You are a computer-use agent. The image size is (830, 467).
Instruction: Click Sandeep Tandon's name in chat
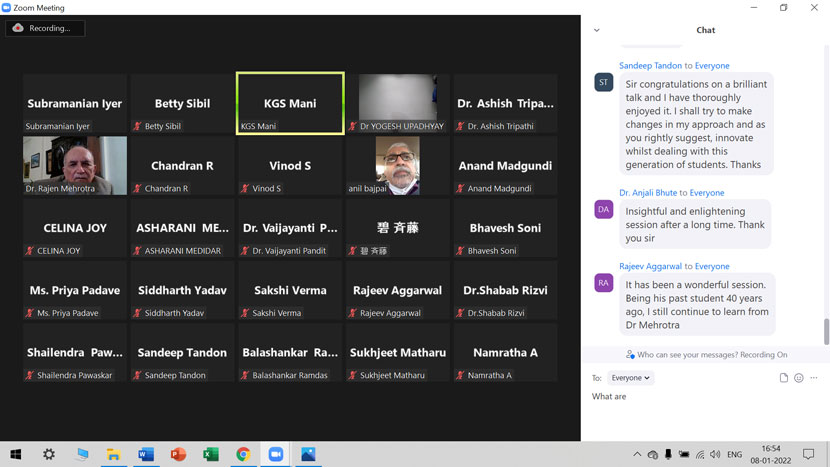point(650,66)
